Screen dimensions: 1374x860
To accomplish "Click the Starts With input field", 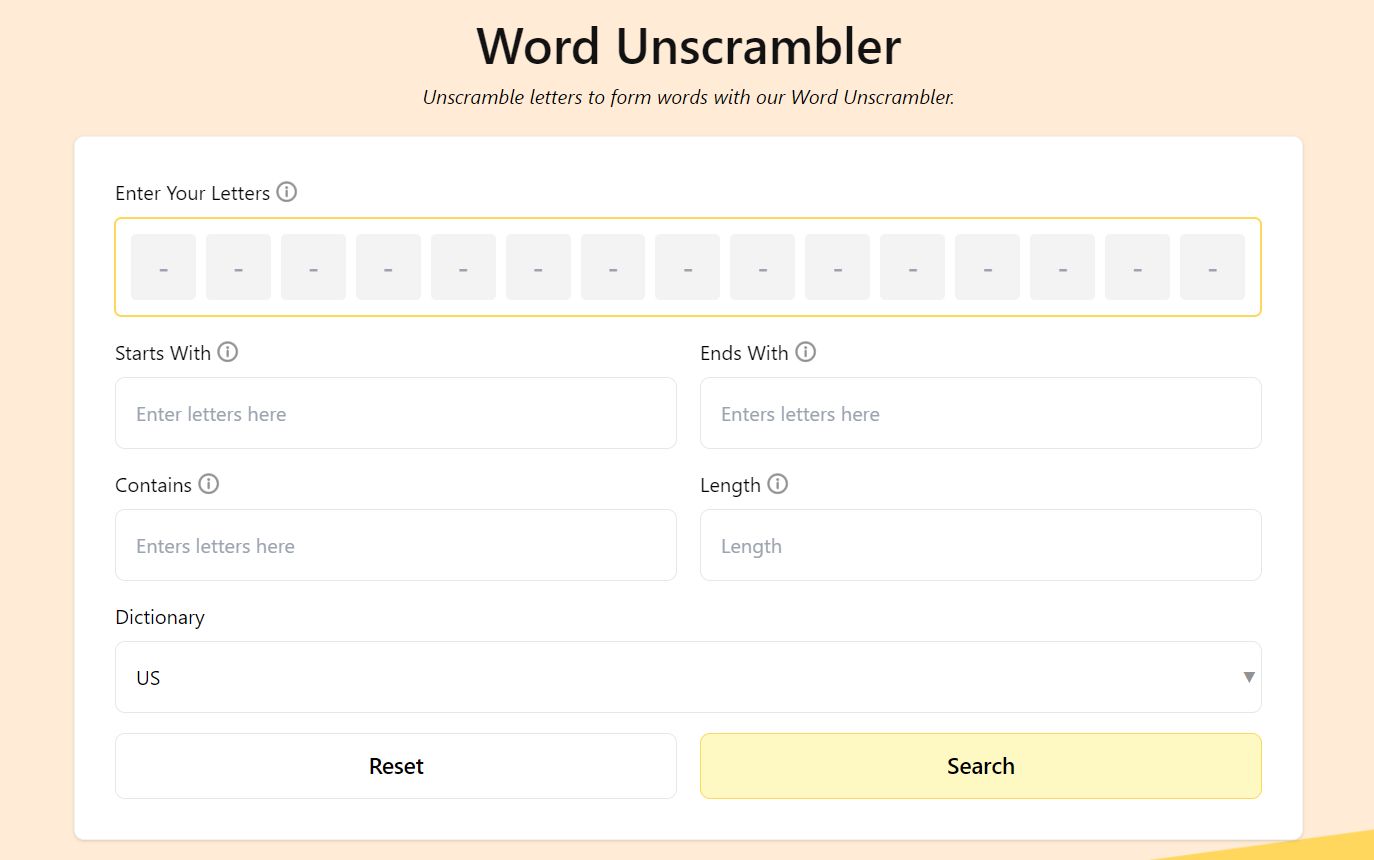I will pos(396,413).
